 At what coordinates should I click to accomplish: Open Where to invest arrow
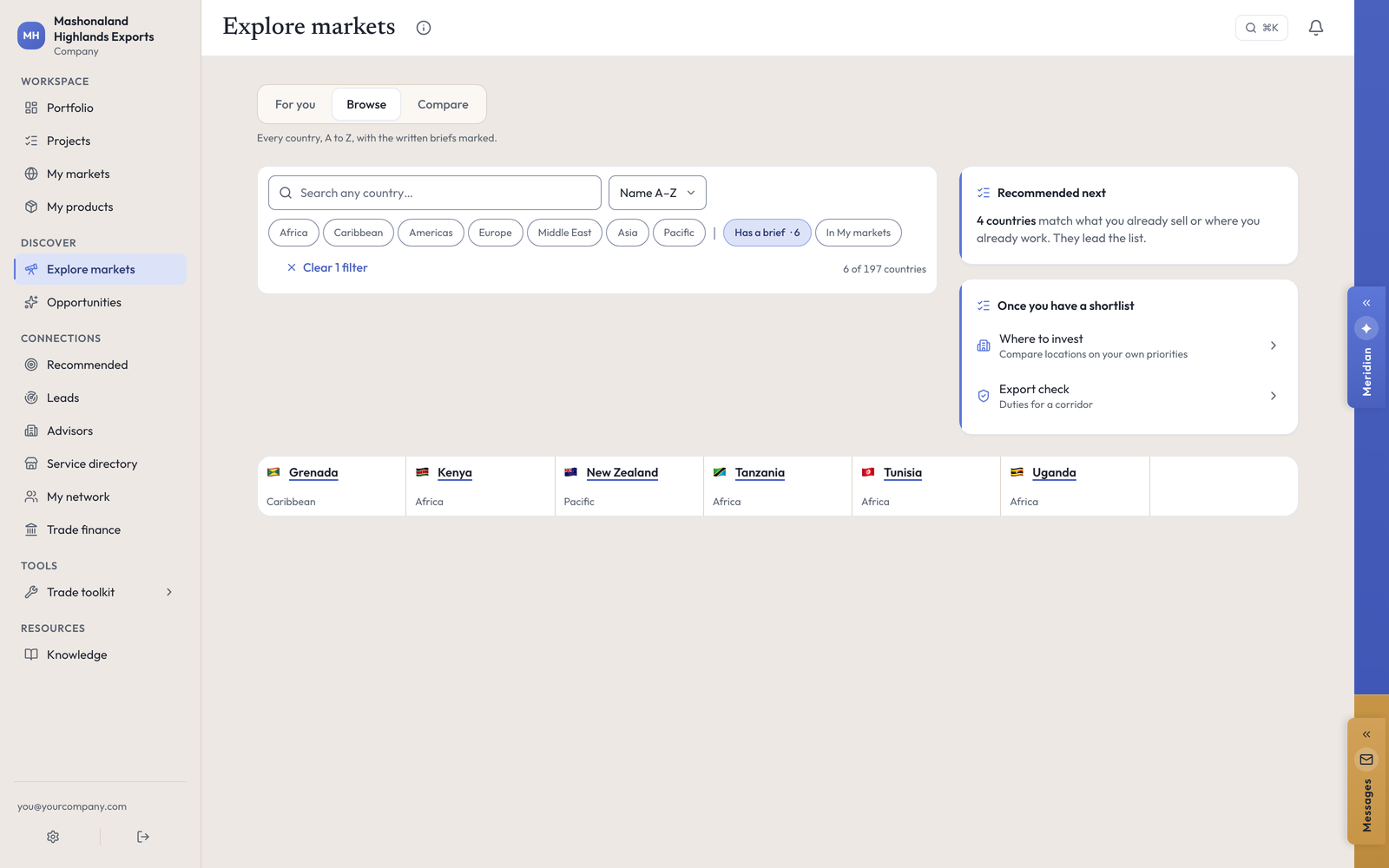coord(1274,345)
